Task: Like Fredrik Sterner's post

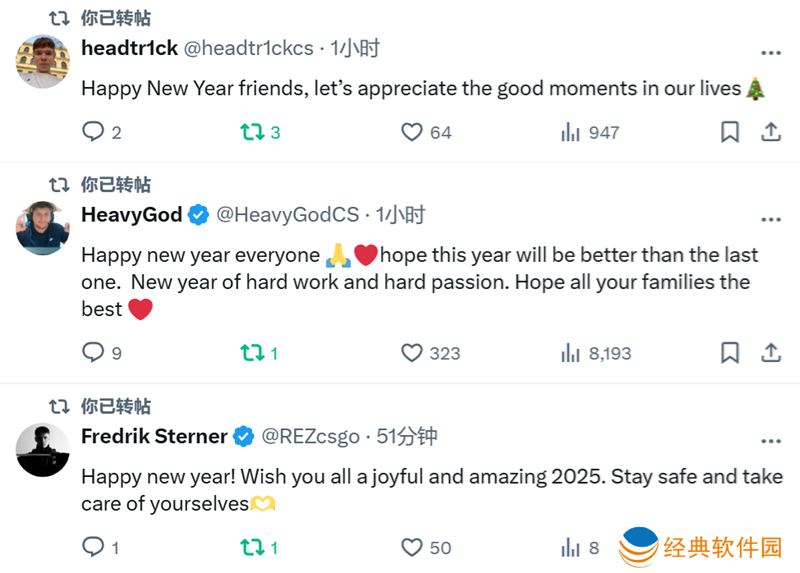Action: click(x=412, y=547)
